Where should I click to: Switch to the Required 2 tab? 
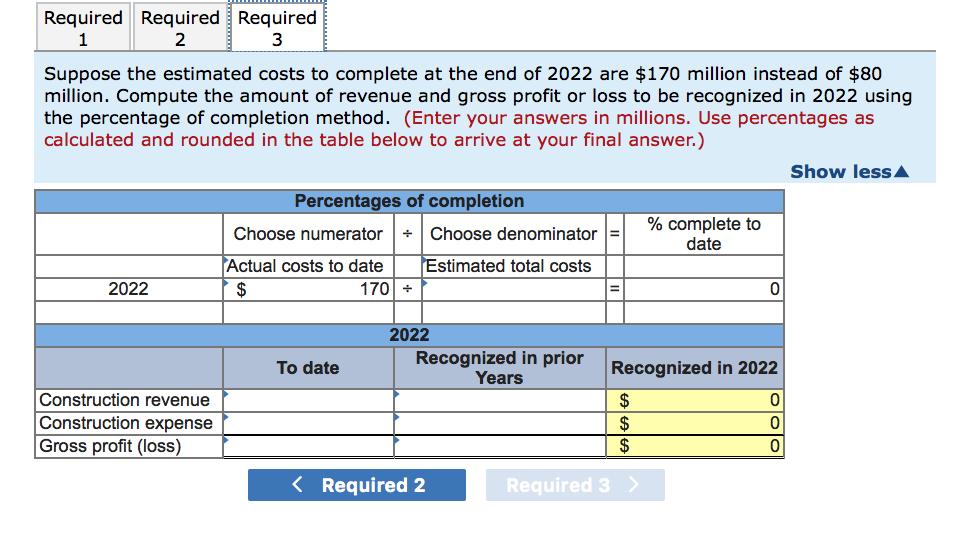coord(180,27)
